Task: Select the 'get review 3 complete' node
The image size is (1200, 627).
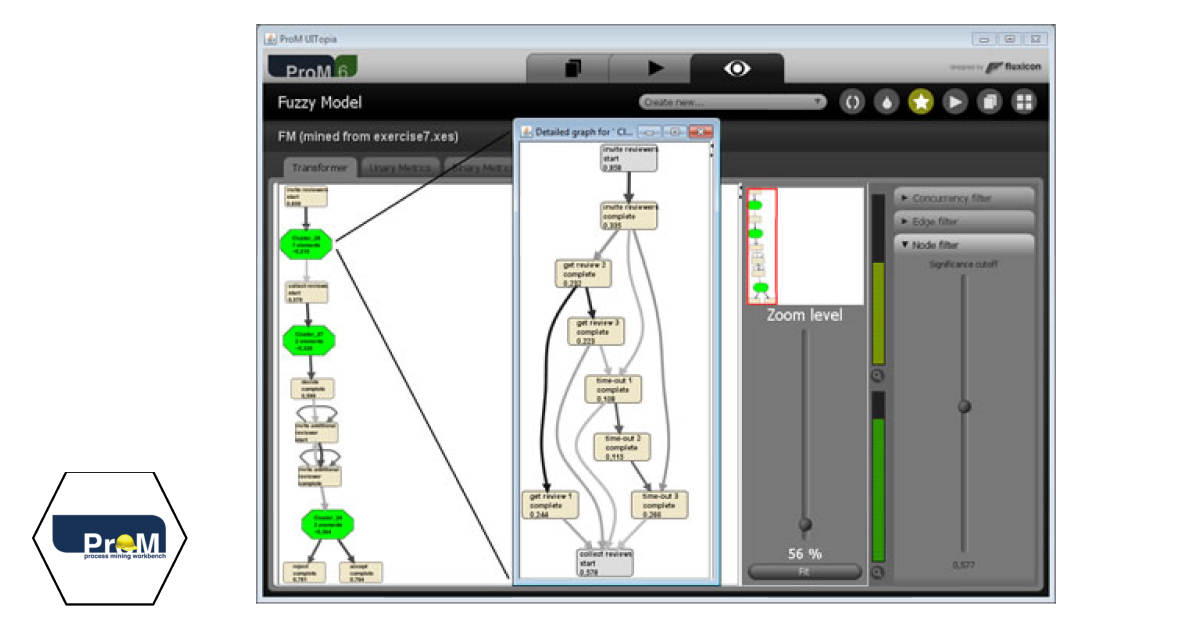Action: (597, 331)
